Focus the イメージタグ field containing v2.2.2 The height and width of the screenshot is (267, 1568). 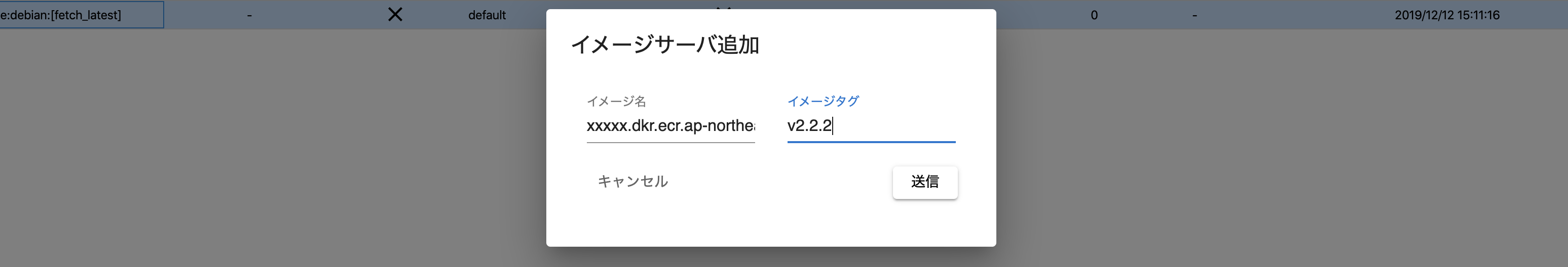(871, 125)
